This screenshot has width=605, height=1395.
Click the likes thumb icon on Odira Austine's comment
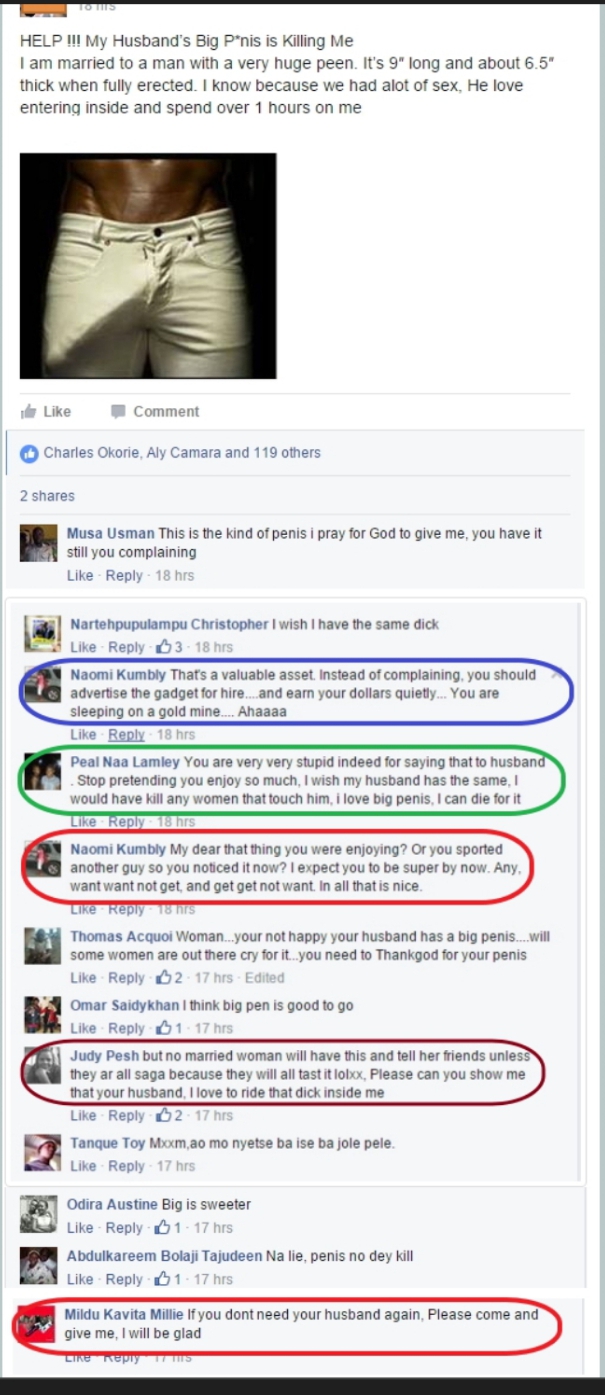click(x=160, y=1227)
